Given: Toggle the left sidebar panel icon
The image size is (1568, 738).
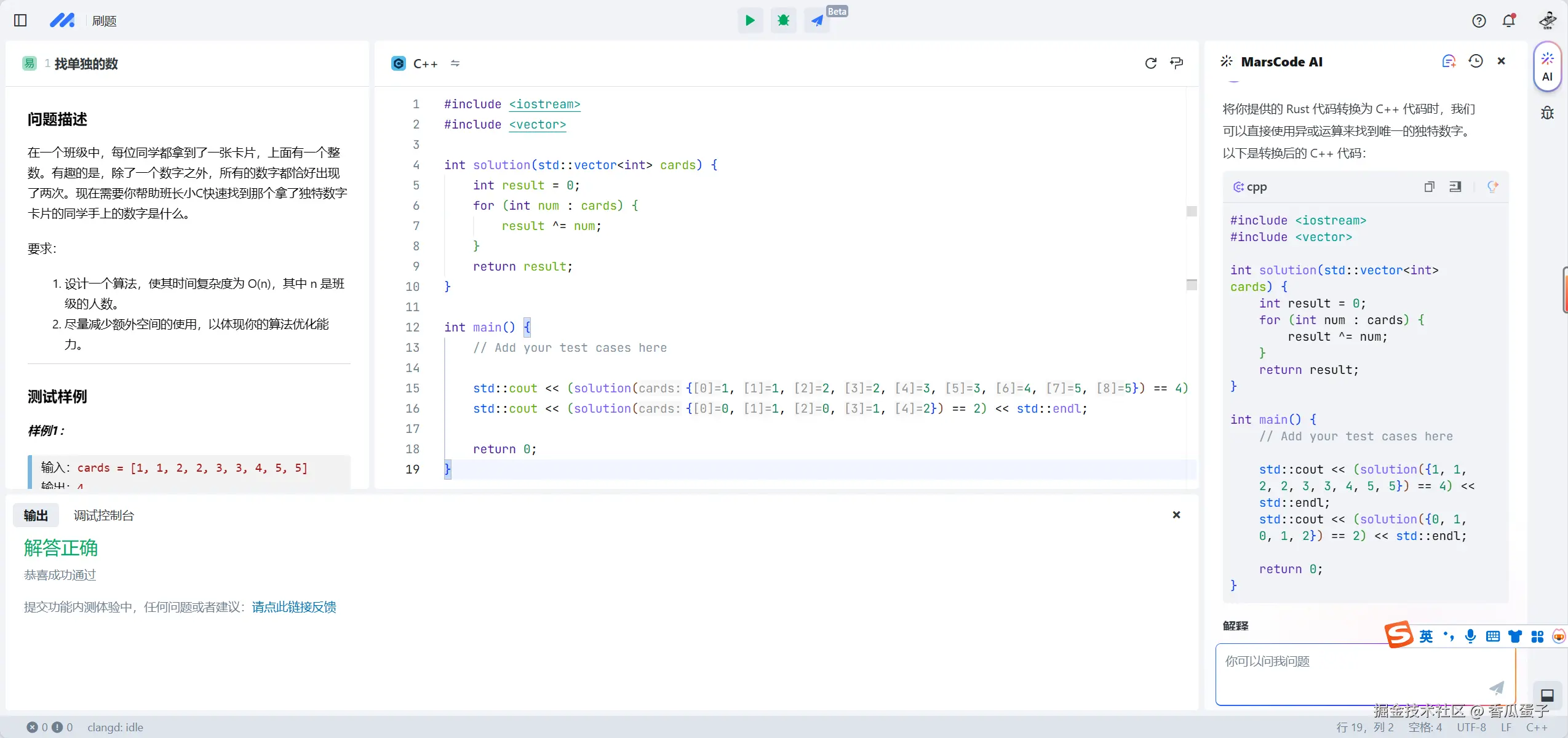Looking at the screenshot, I should tap(20, 20).
